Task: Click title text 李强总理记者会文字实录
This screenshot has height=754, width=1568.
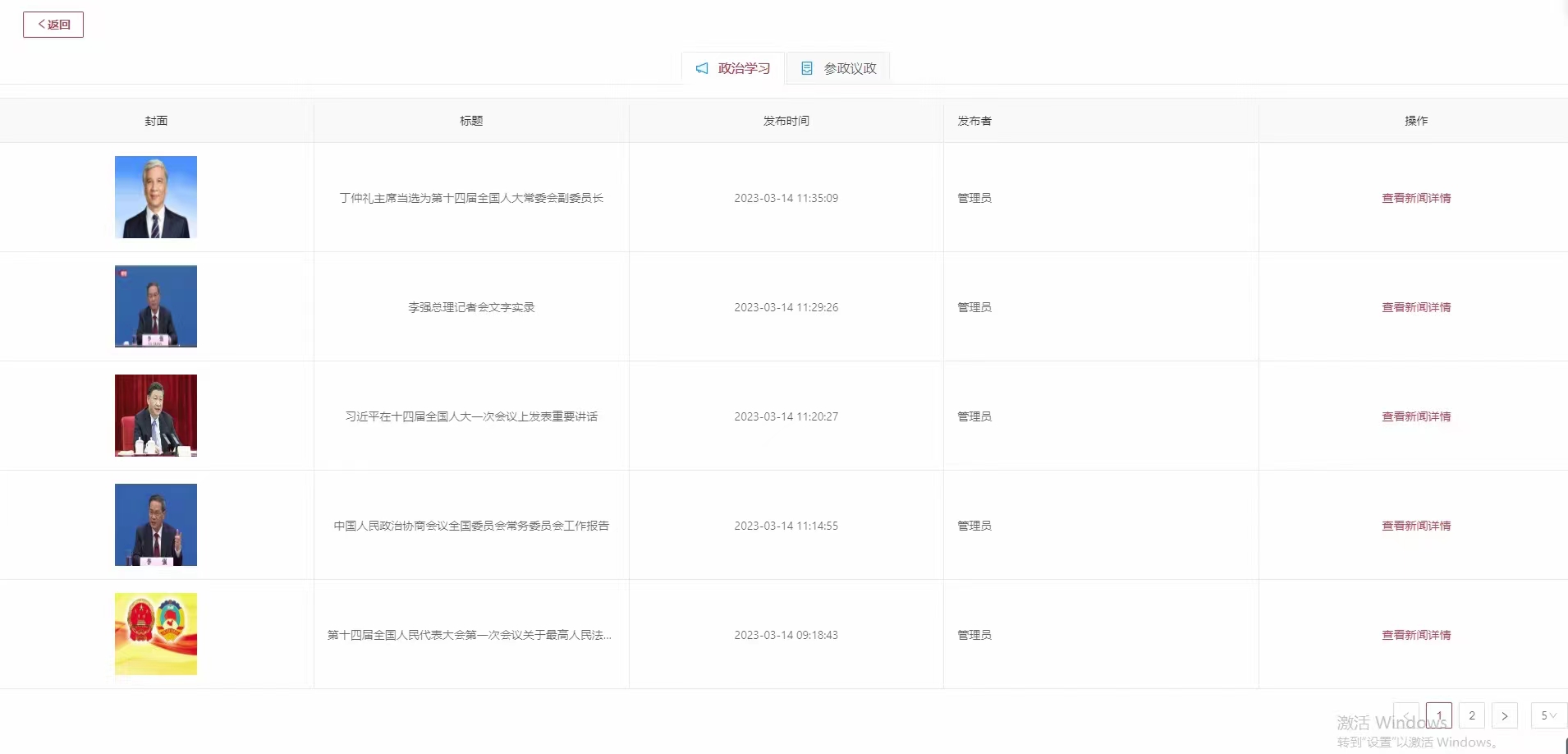Action: (471, 307)
